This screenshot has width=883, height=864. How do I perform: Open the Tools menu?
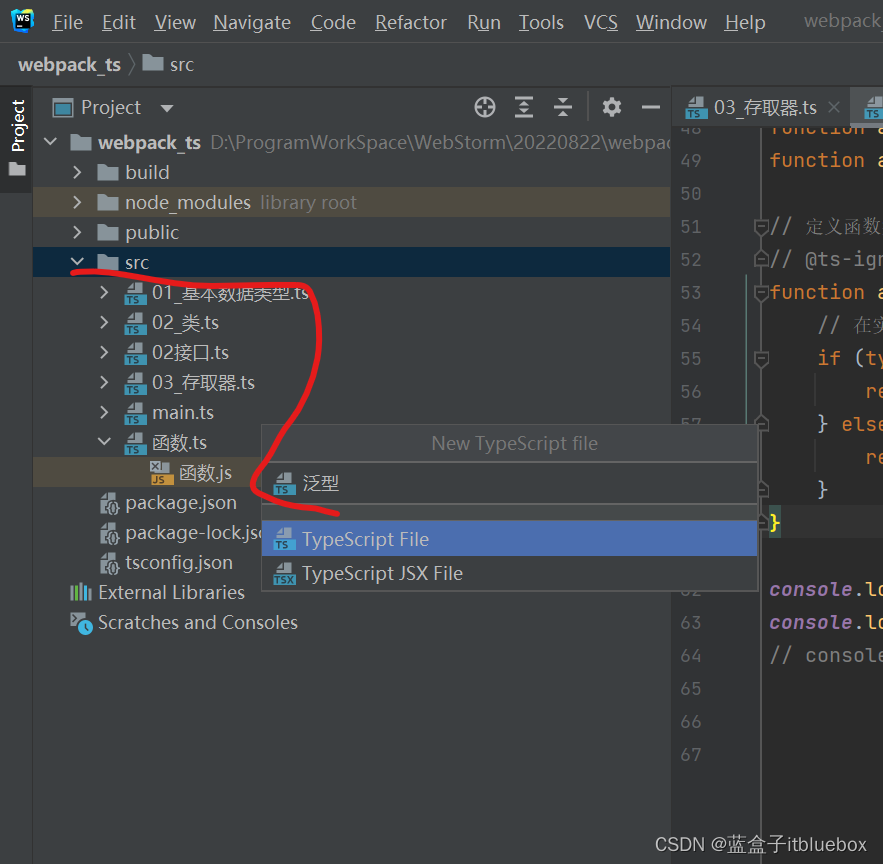[x=541, y=23]
